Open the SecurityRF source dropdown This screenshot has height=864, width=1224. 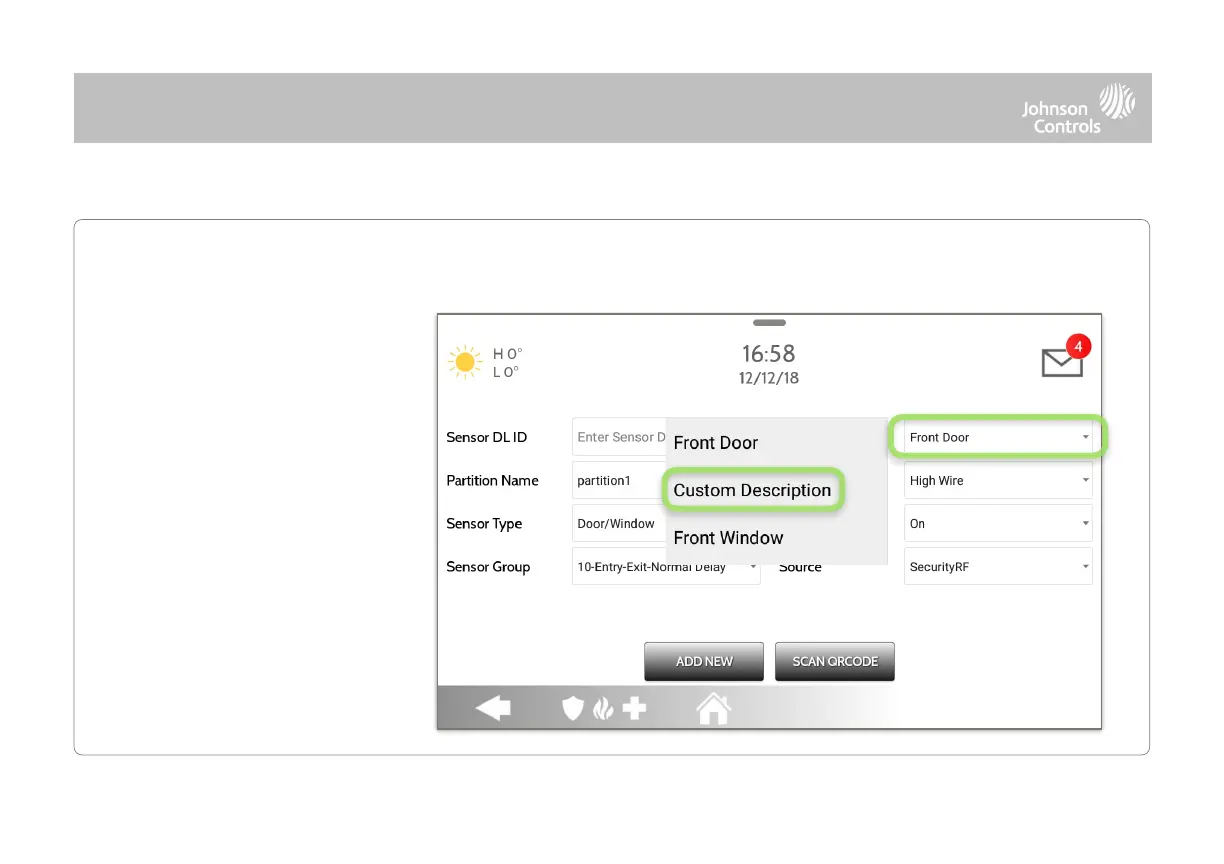click(x=998, y=567)
